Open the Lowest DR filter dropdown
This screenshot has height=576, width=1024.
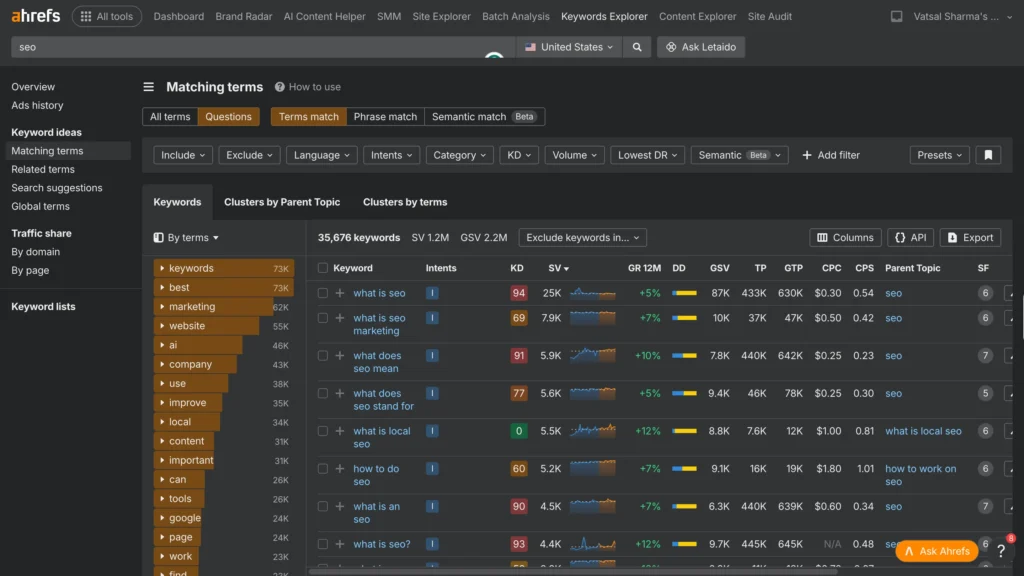pyautogui.click(x=647, y=155)
